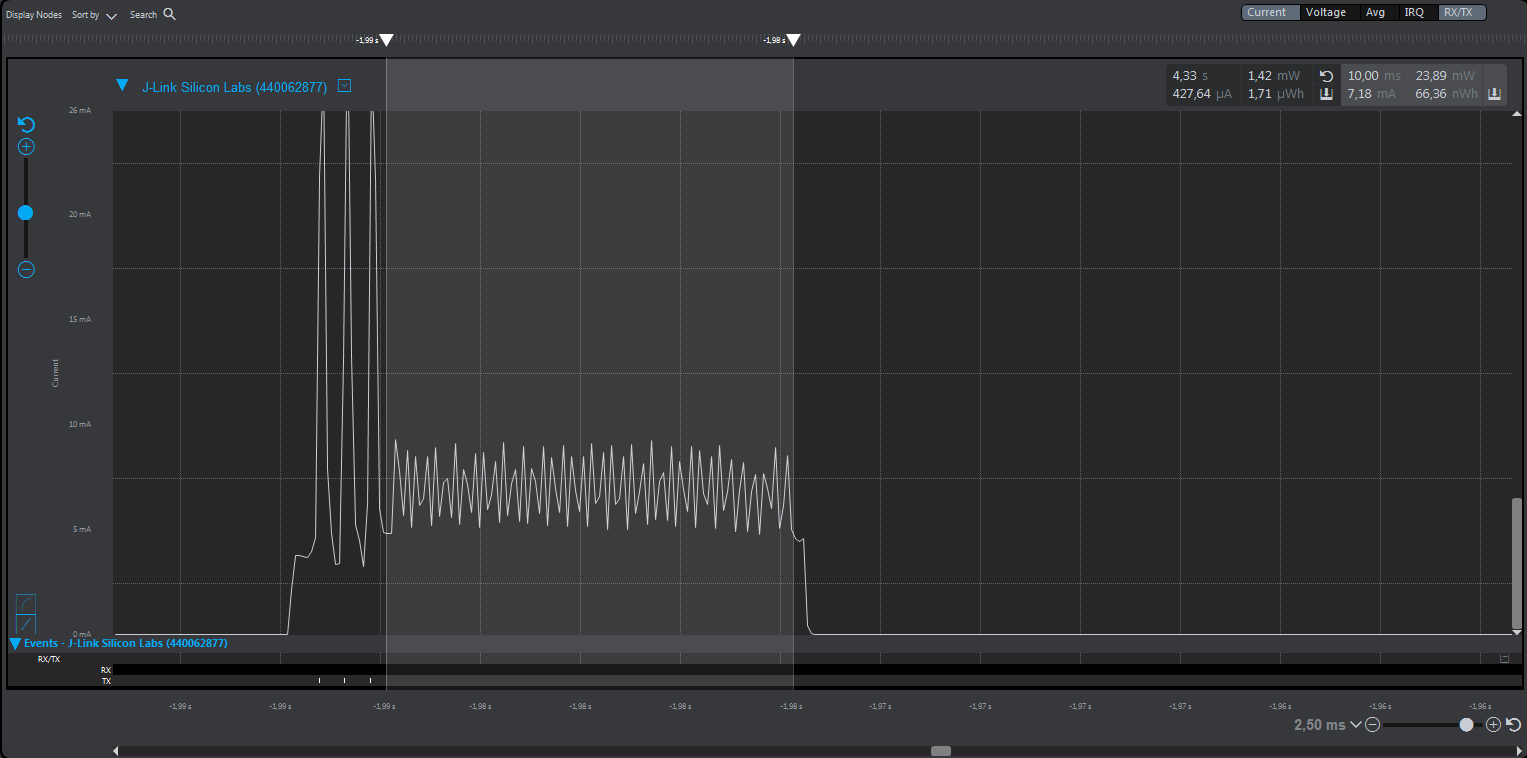
Task: Click the Display Nodes menu item
Action: coord(33,14)
